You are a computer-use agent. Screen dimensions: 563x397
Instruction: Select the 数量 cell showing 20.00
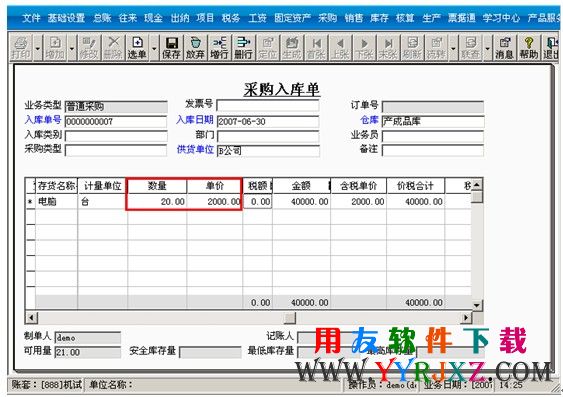point(157,202)
